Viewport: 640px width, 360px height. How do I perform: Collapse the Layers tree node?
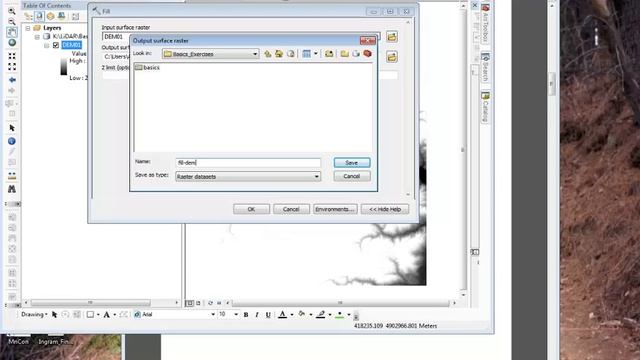(28, 28)
